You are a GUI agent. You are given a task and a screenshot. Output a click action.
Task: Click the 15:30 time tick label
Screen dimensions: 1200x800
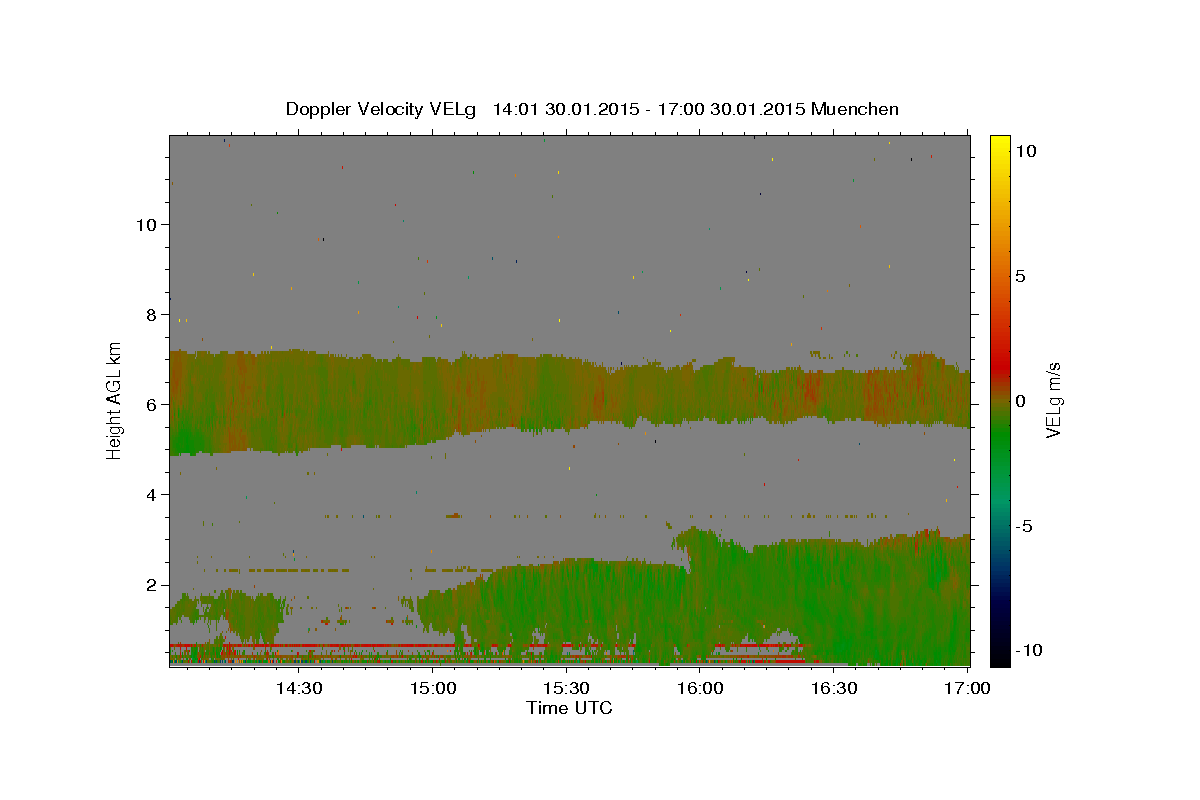coord(567,689)
